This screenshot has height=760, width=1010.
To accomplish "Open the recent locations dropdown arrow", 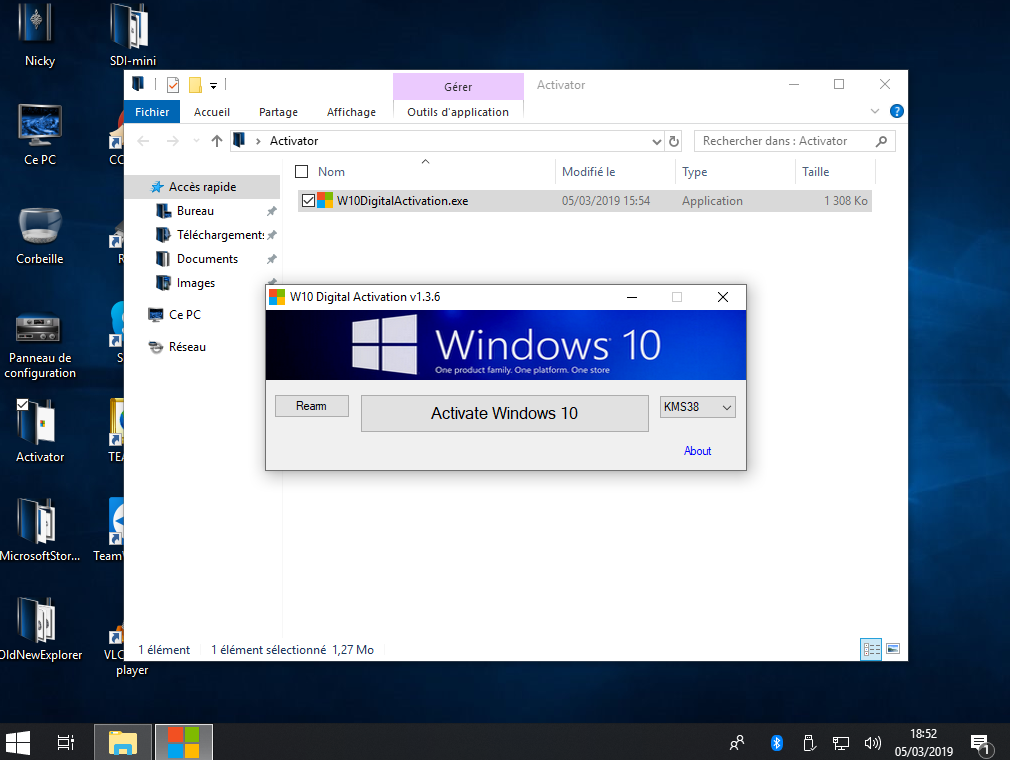I will click(x=196, y=141).
